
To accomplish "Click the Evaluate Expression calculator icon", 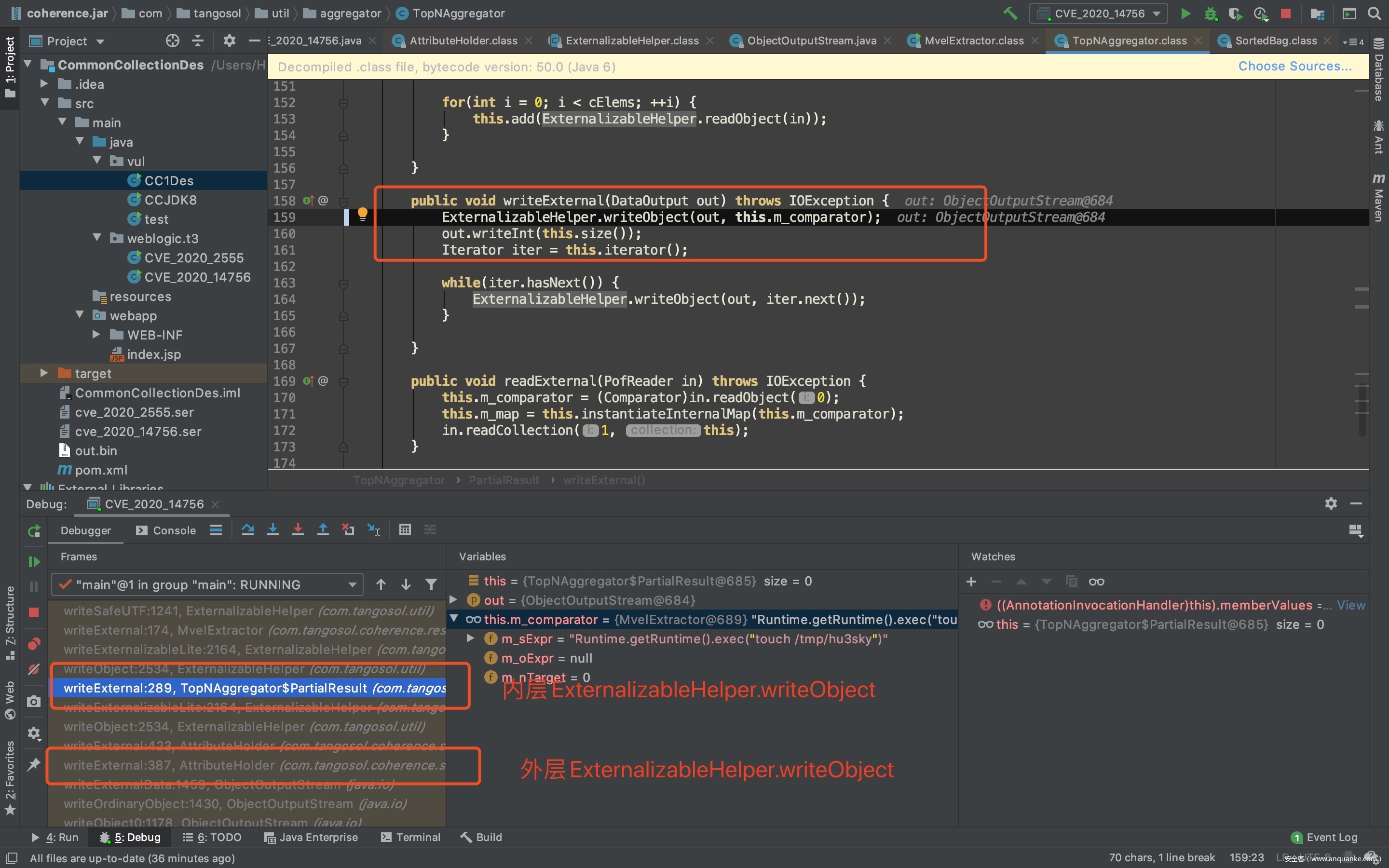I will tap(405, 530).
